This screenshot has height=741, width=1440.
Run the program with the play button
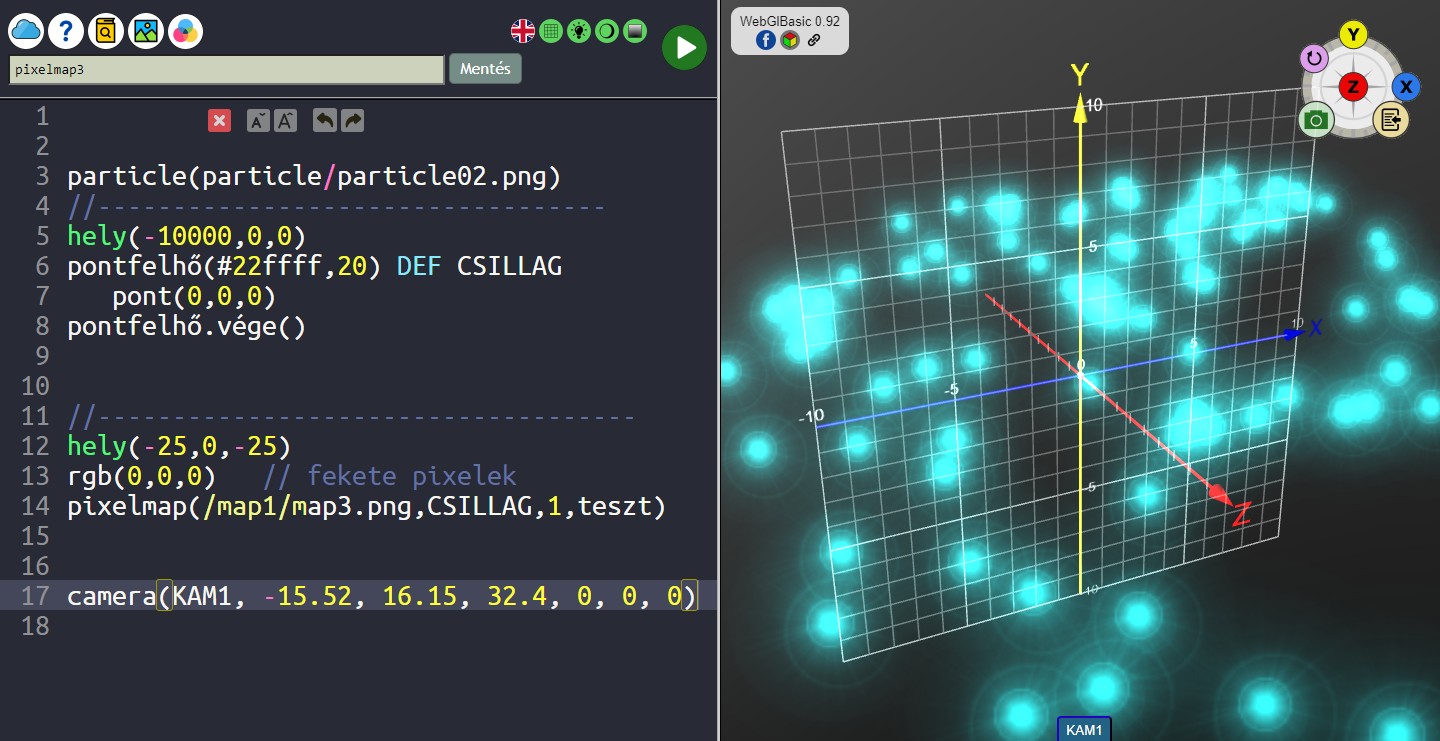coord(684,47)
